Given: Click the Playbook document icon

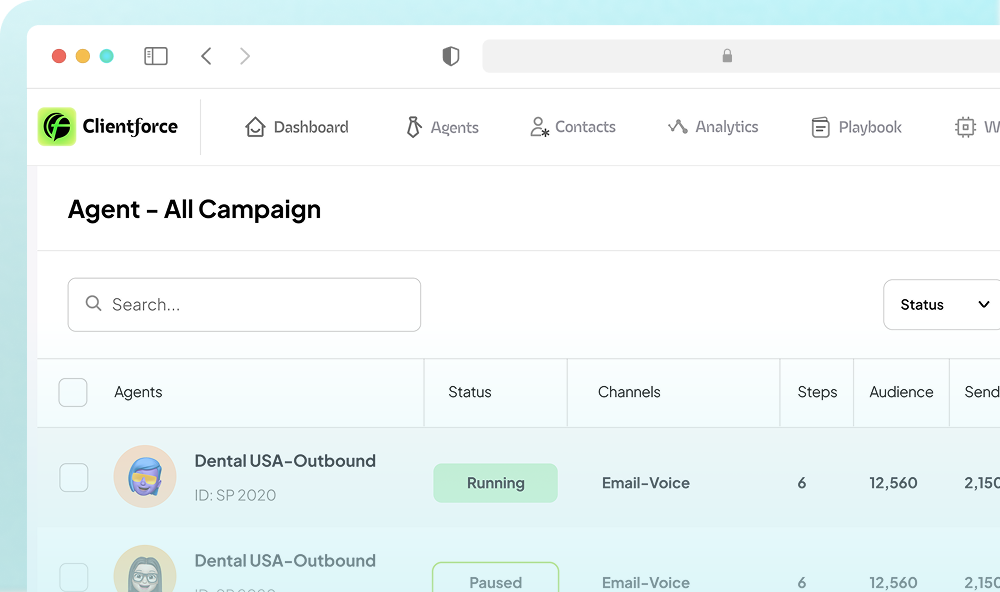Looking at the screenshot, I should [x=820, y=127].
